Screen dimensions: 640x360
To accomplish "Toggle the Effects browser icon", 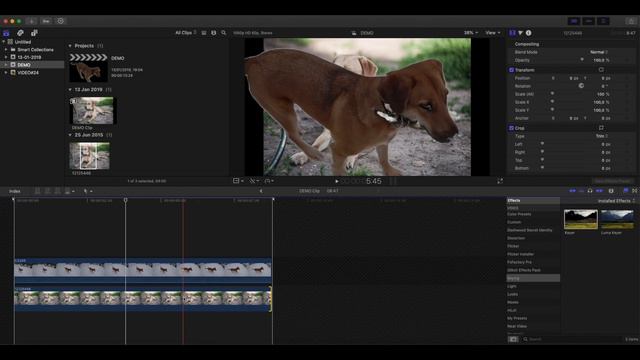I will 626,191.
